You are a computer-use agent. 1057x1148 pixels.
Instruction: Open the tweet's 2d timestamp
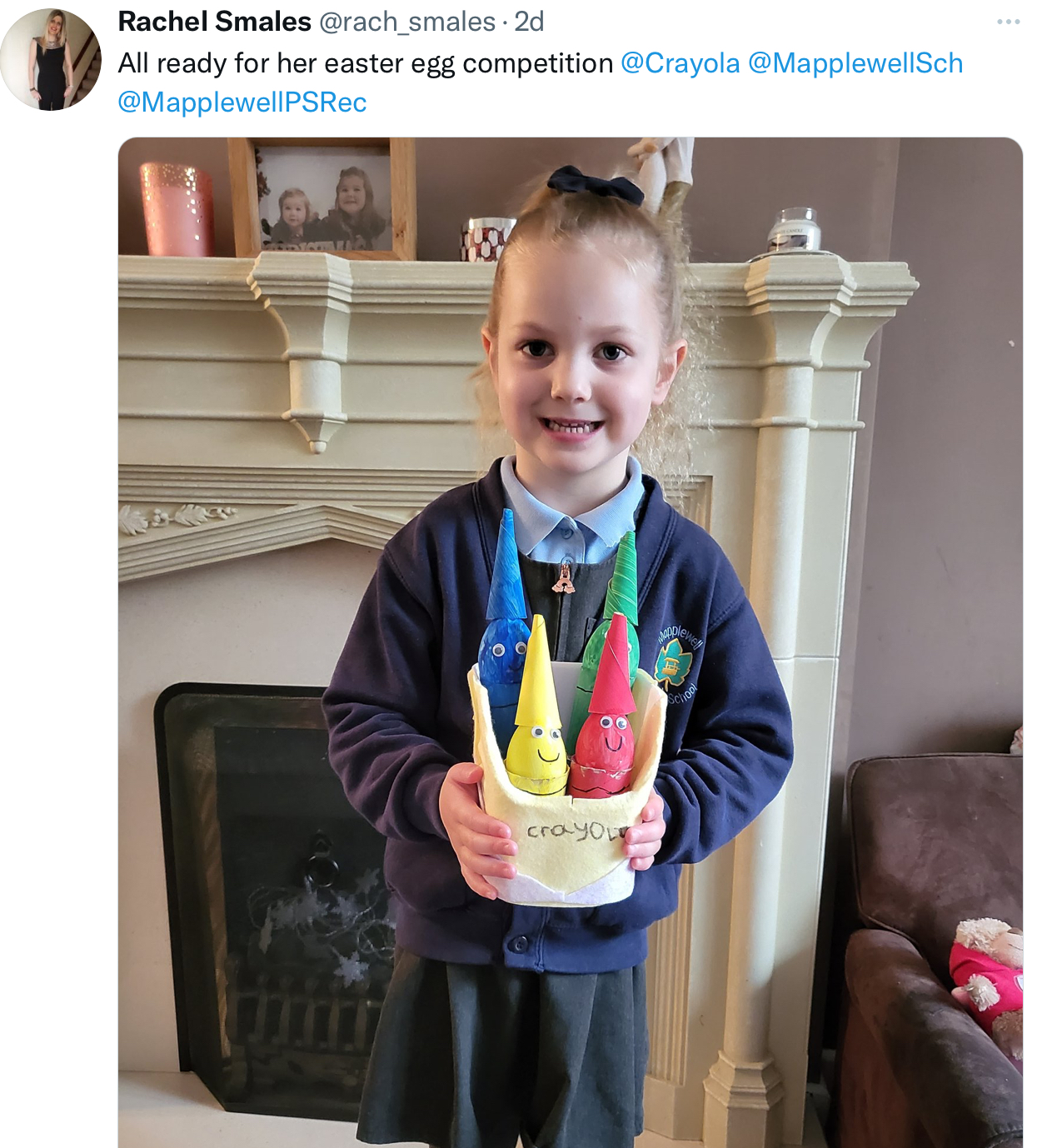coord(529,22)
